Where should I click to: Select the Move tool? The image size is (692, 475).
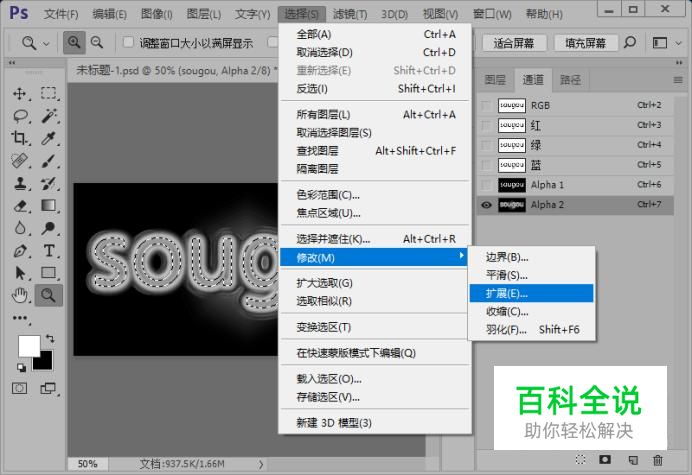click(x=19, y=94)
